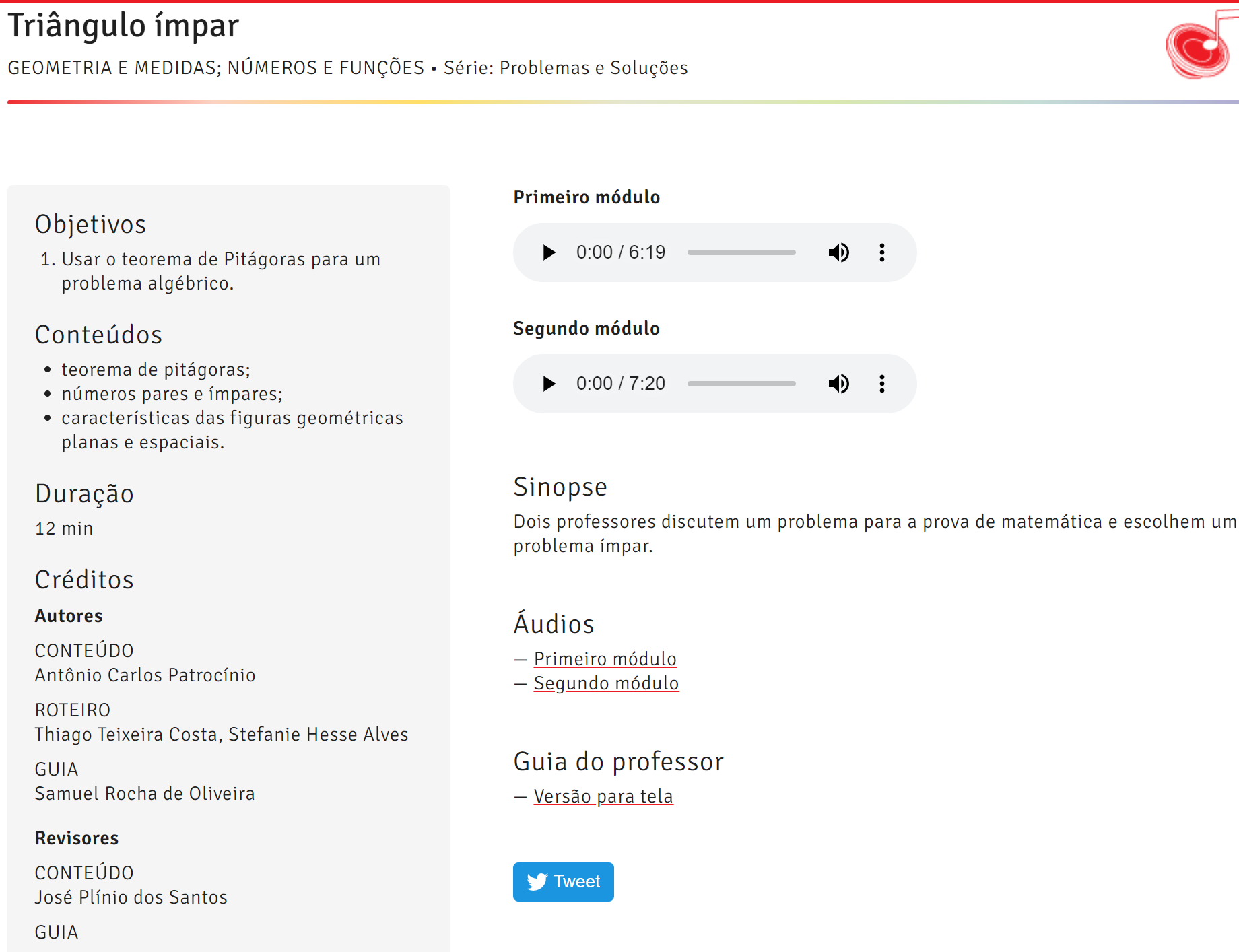Click the Tweet button

[564, 881]
